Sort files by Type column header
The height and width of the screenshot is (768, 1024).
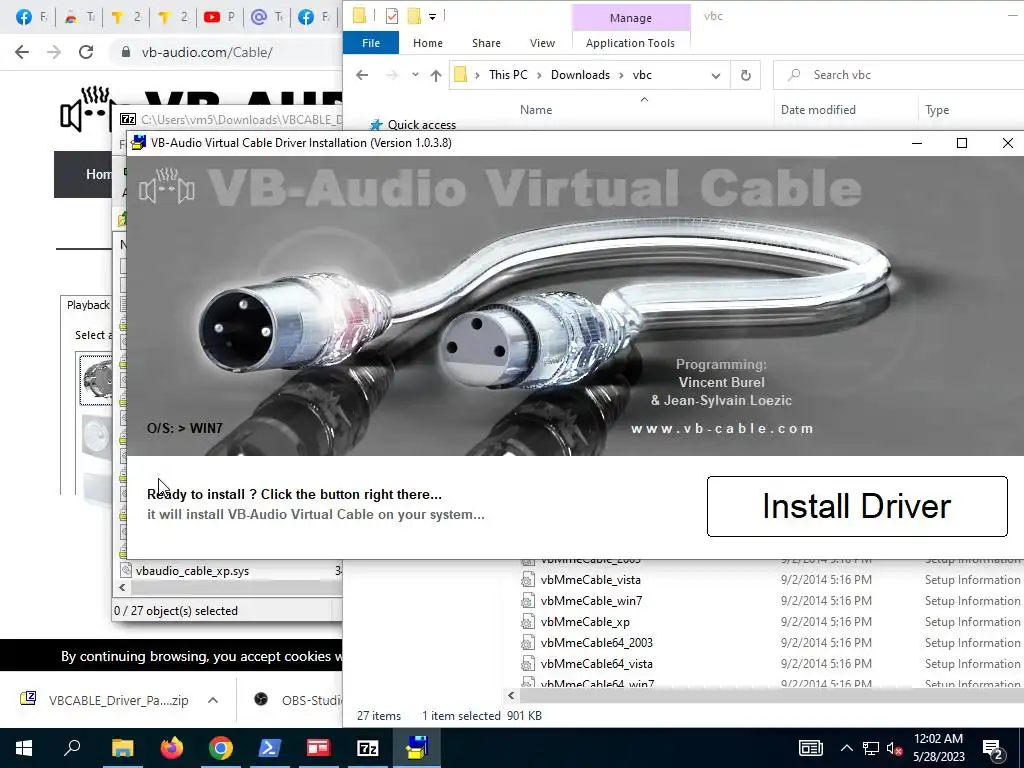click(x=937, y=110)
